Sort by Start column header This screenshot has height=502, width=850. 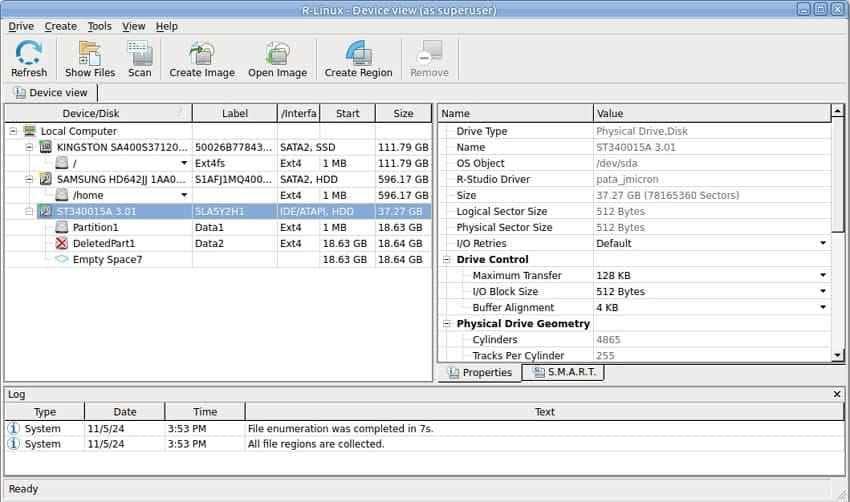[347, 113]
